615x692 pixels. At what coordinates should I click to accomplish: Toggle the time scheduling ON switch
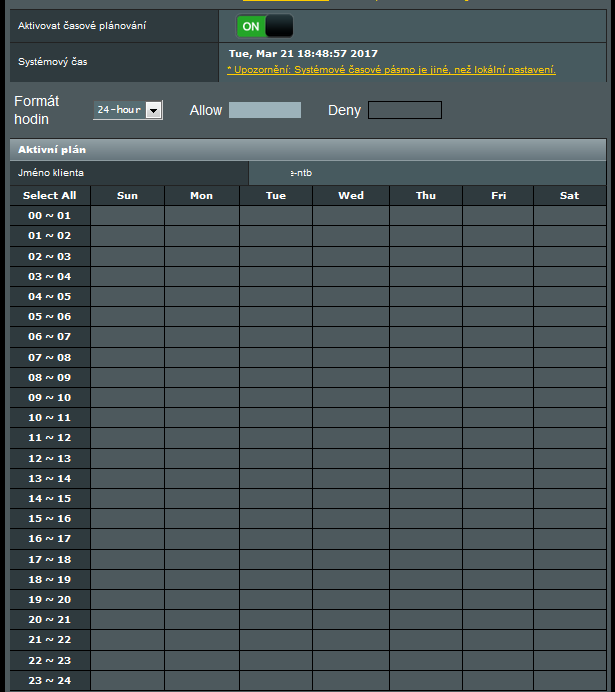[265, 26]
